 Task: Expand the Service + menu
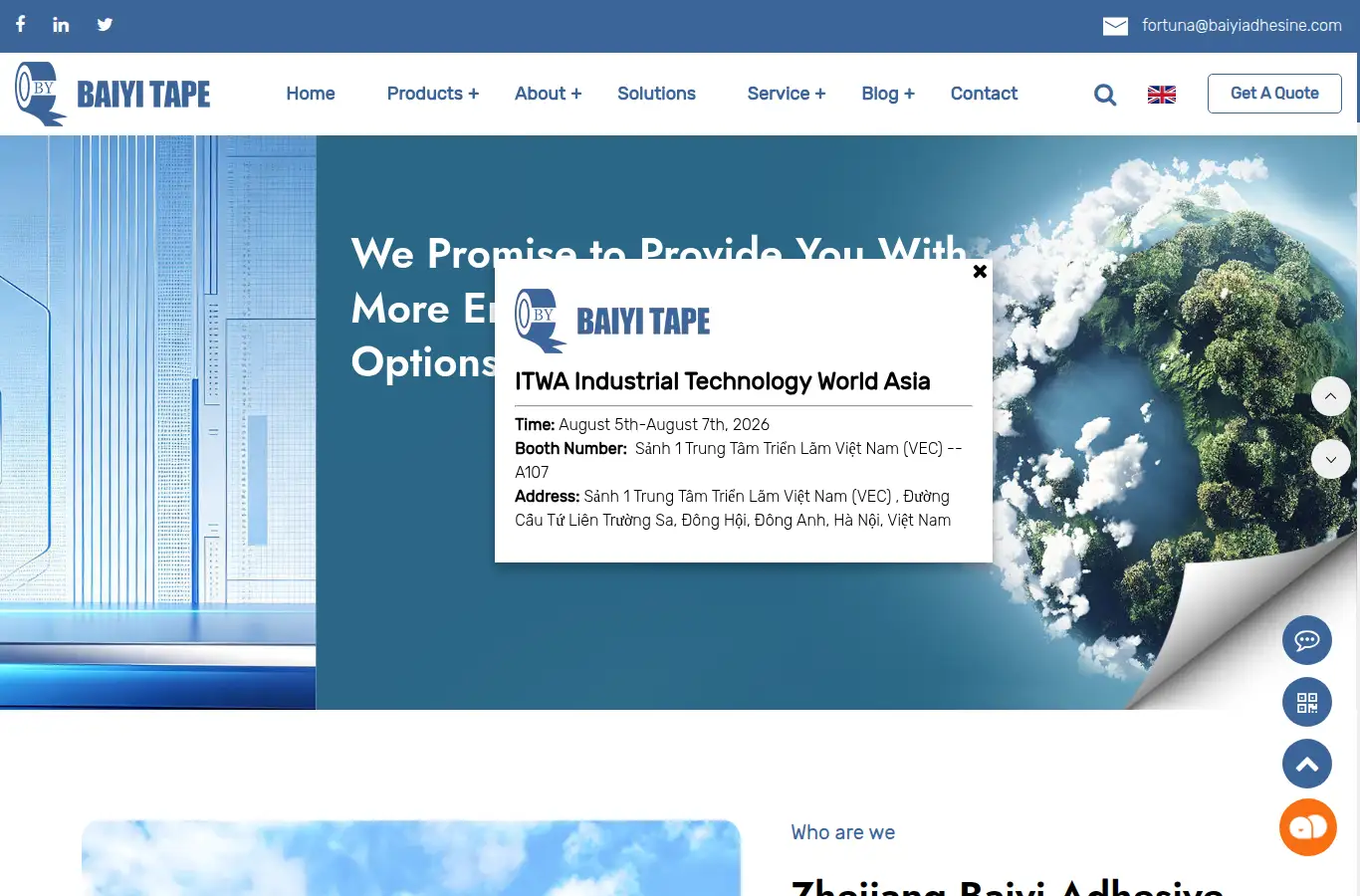787,94
